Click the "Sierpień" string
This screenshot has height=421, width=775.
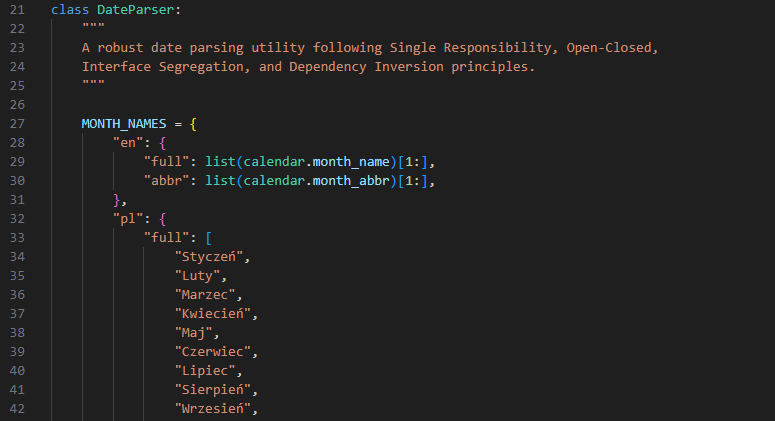tap(213, 390)
